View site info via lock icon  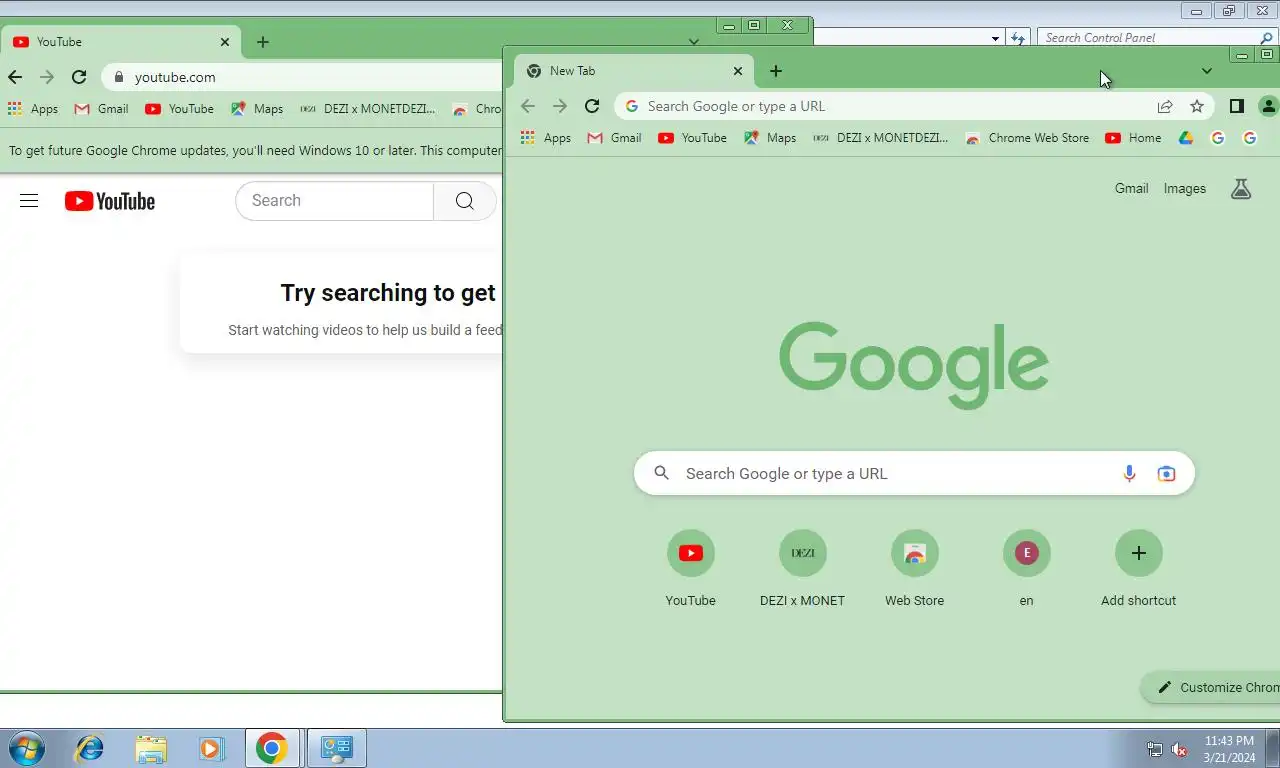[119, 77]
